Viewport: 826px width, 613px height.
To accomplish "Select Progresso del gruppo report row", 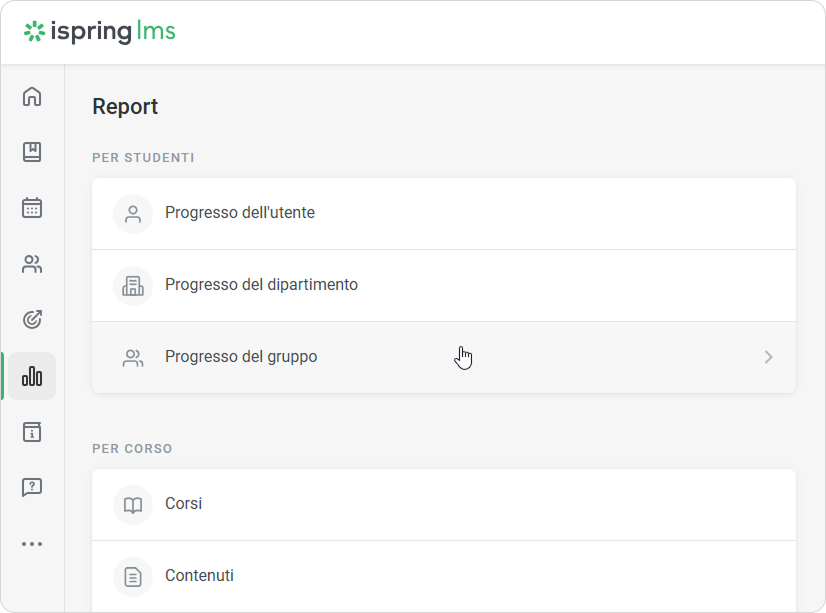I will point(241,357).
